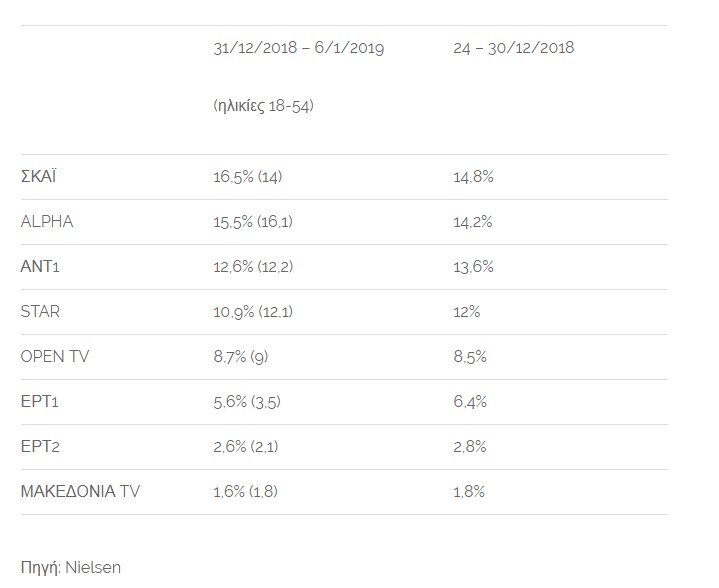Click the (ηλικίες 18-54) subtitle text
Viewport: 719px width, 588px height.
[x=264, y=106]
